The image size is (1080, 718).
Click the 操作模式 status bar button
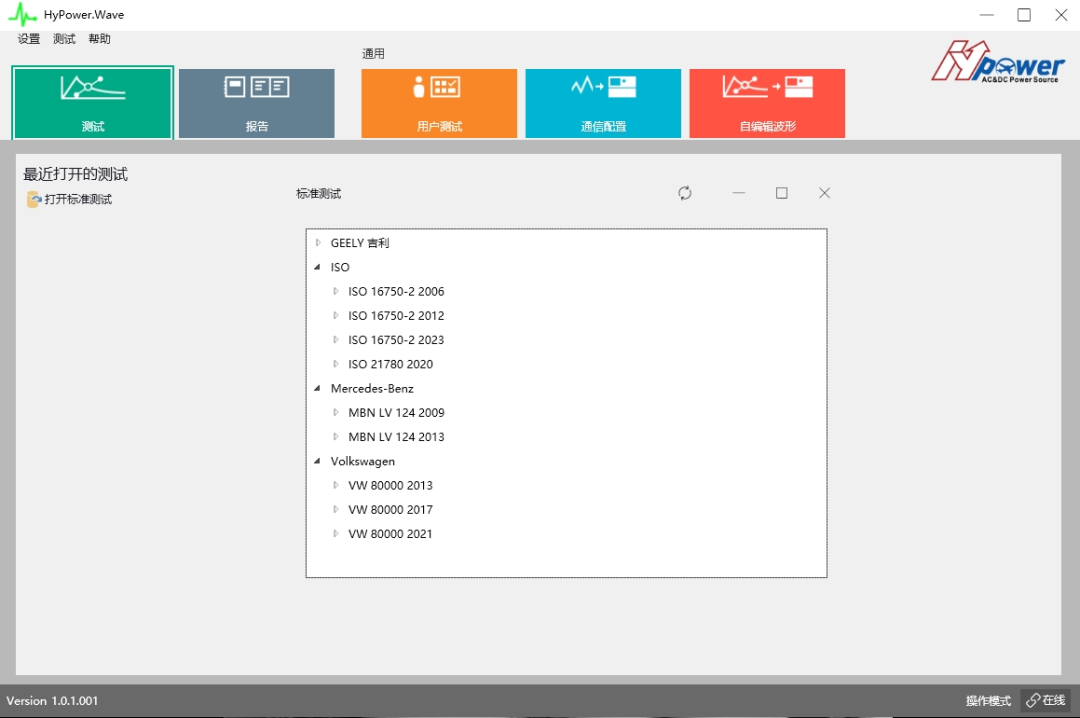click(x=988, y=701)
